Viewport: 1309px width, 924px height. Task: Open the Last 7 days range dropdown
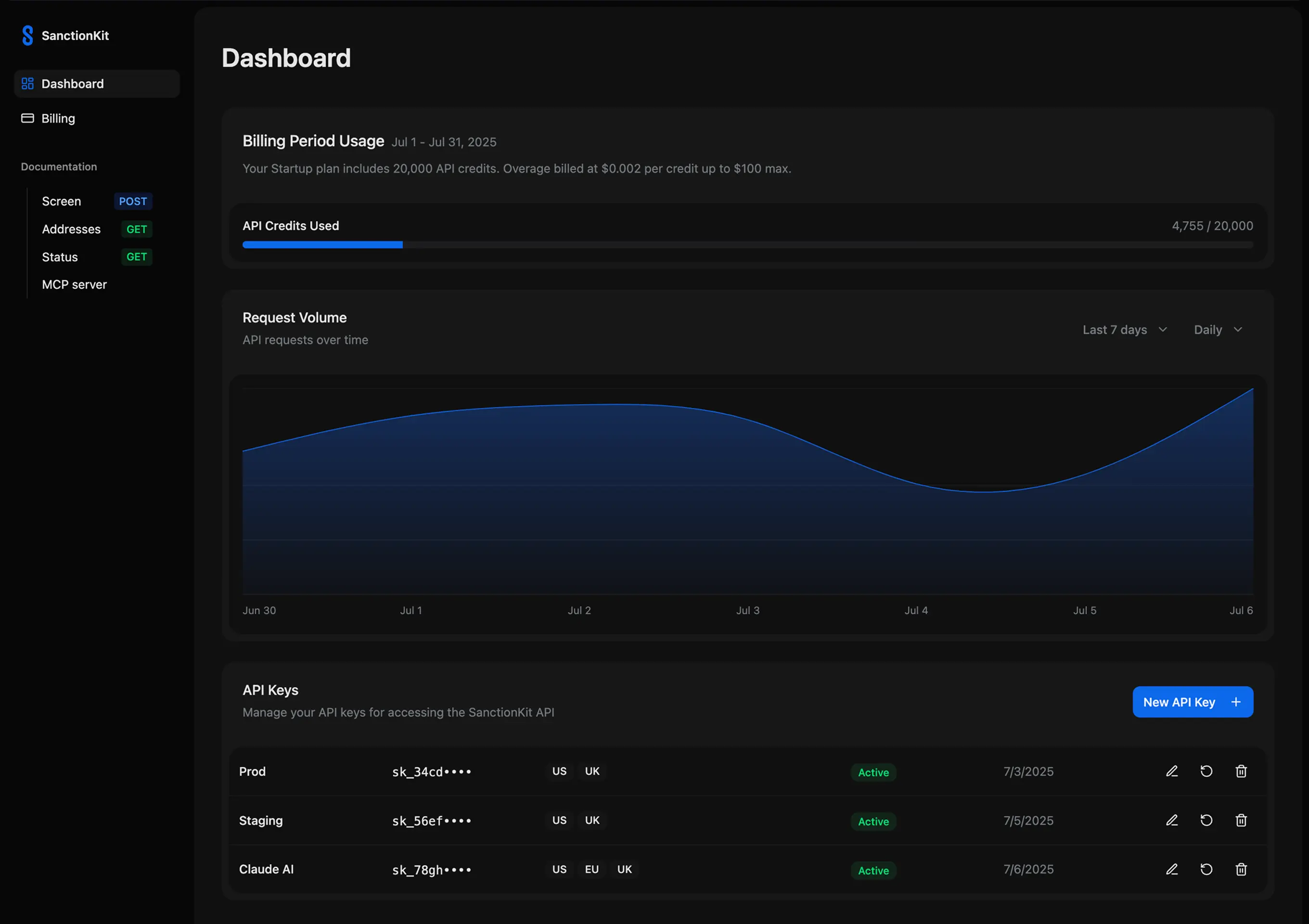click(1125, 330)
